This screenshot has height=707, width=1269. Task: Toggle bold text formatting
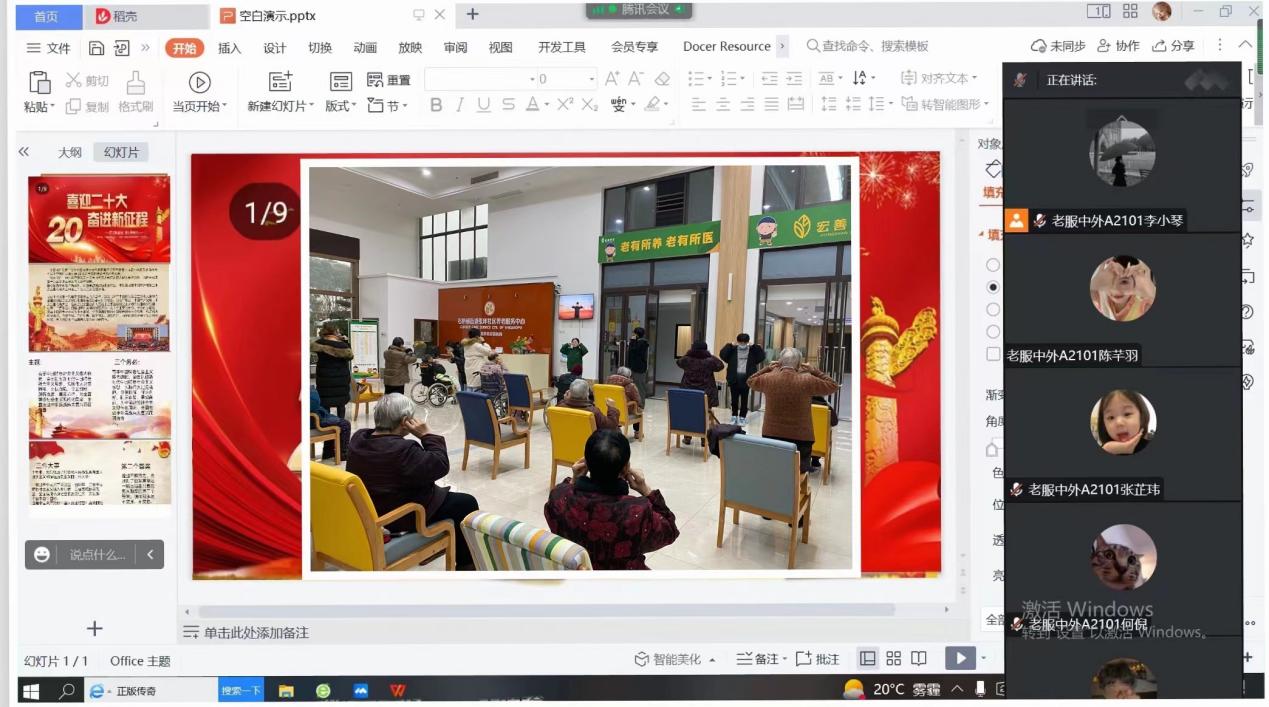point(436,105)
